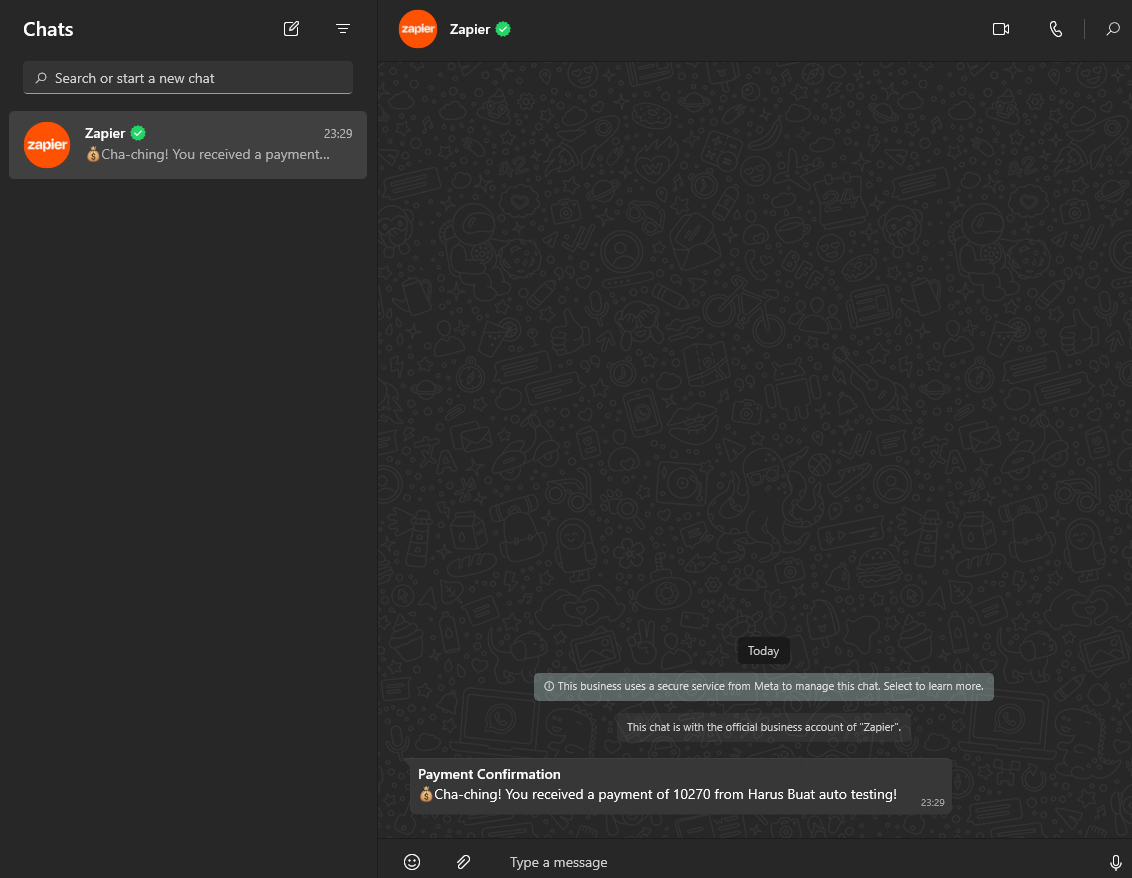Click the money bag emoji in message
This screenshot has width=1132, height=878.
point(425,794)
